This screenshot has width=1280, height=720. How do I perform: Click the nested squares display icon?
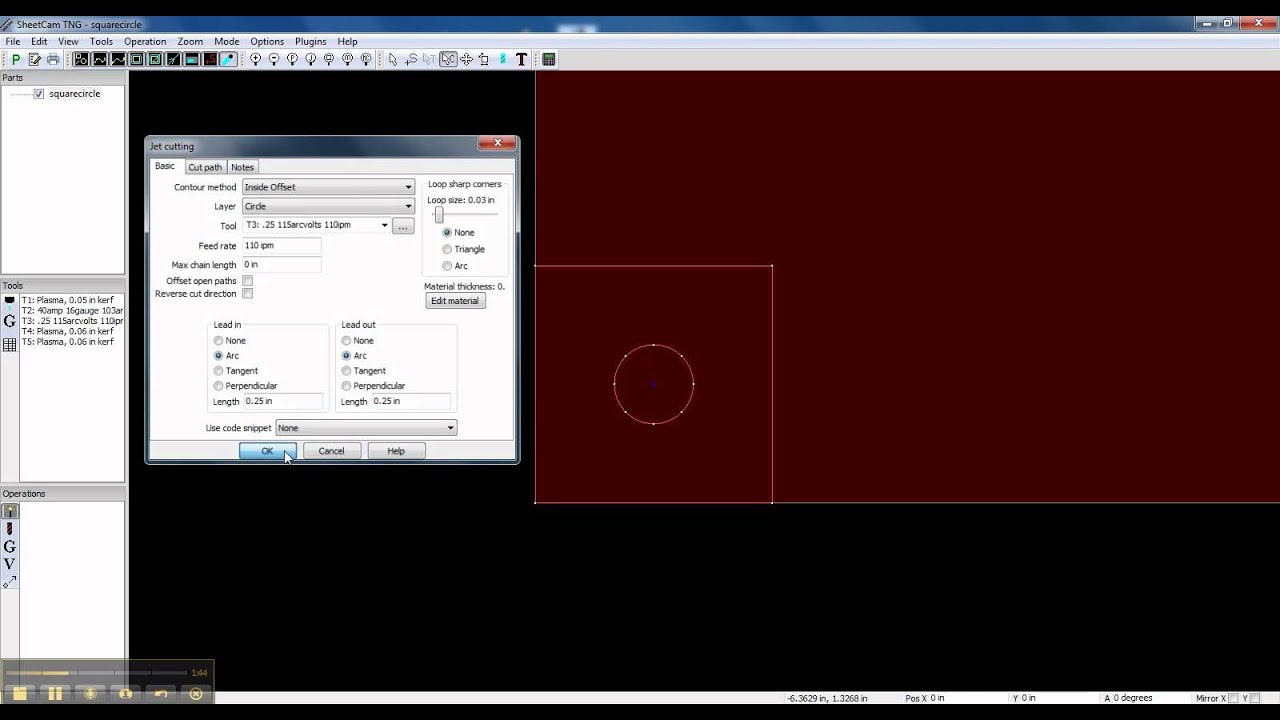[x=136, y=59]
